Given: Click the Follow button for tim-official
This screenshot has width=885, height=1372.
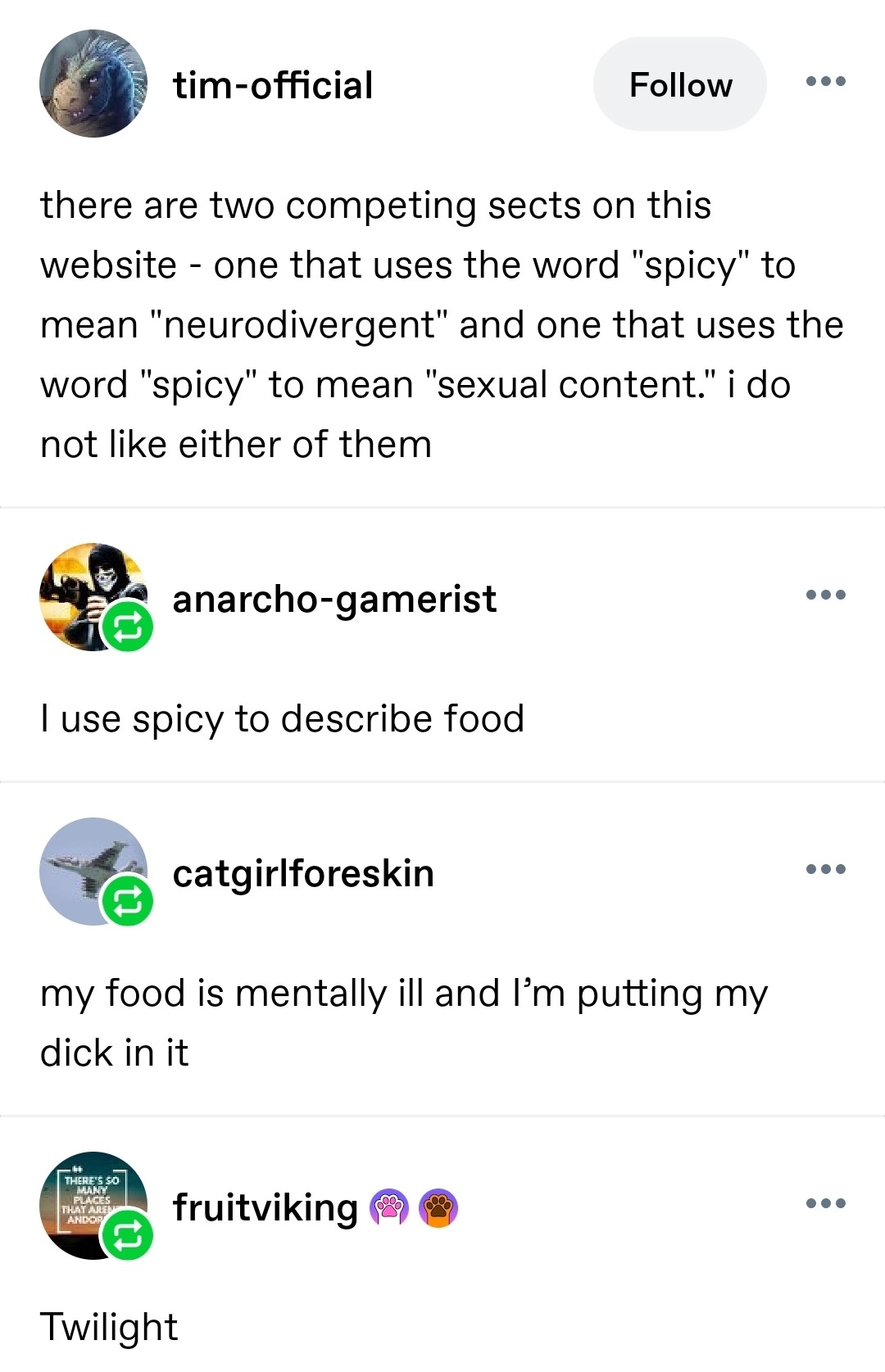Looking at the screenshot, I should pyautogui.click(x=679, y=84).
